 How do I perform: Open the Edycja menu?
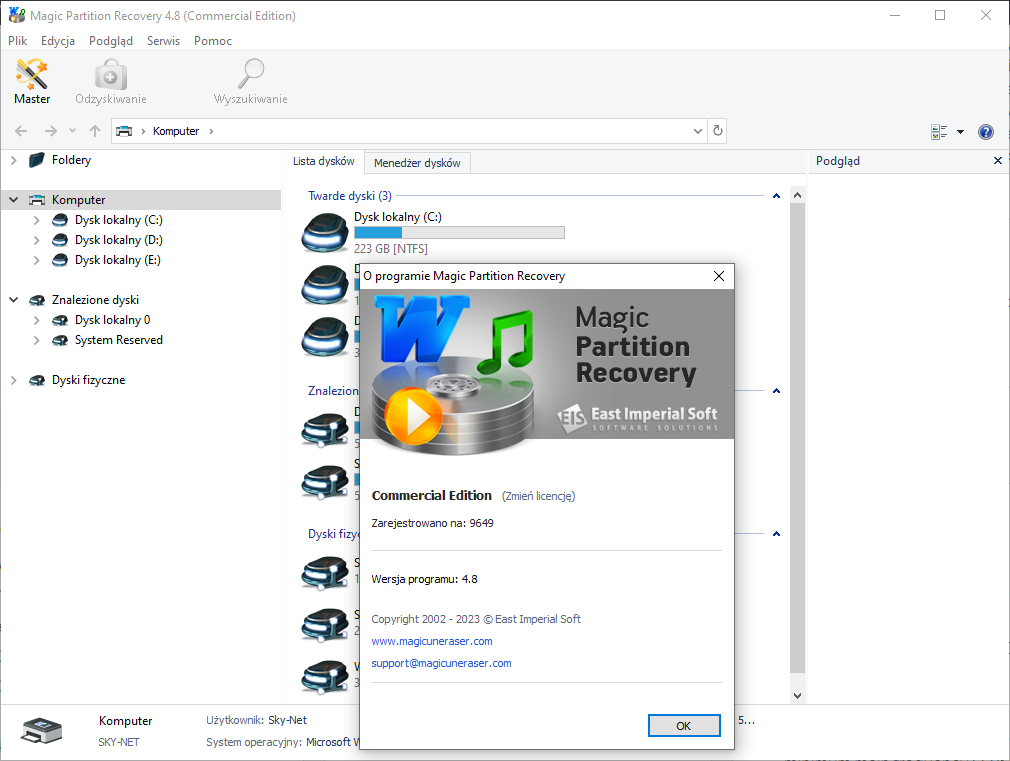point(58,41)
